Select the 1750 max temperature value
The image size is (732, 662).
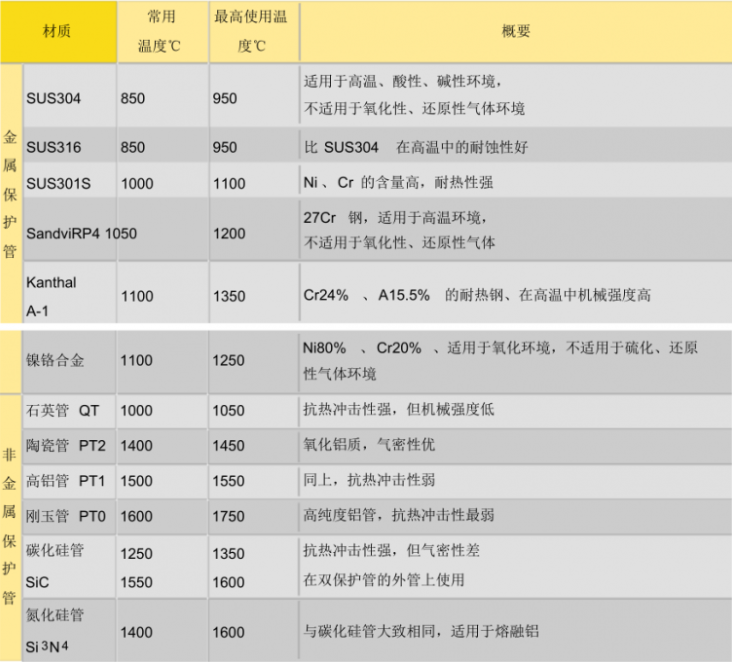(x=228, y=516)
